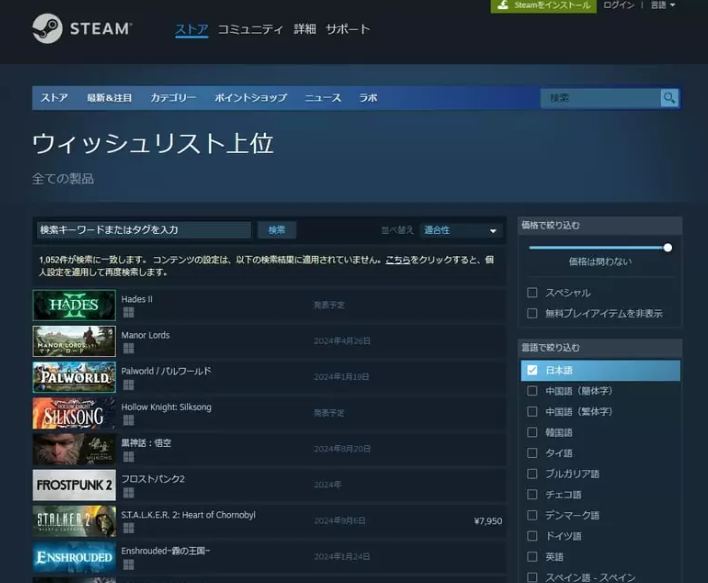This screenshot has width=708, height=583.
Task: Open the 適合性 sort dropdown
Action: pos(461,230)
